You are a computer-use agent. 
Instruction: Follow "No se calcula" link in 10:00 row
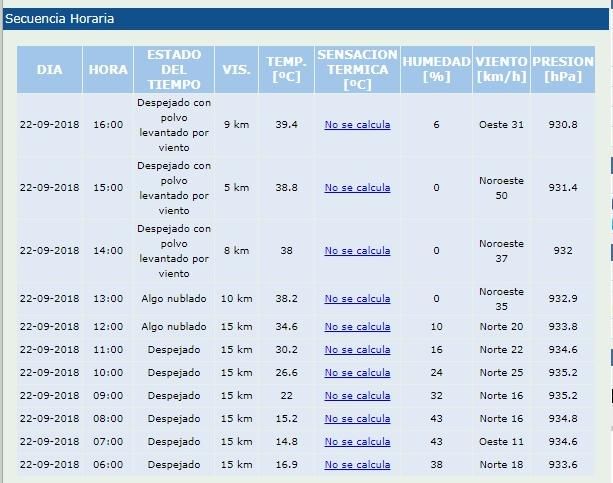tap(357, 372)
